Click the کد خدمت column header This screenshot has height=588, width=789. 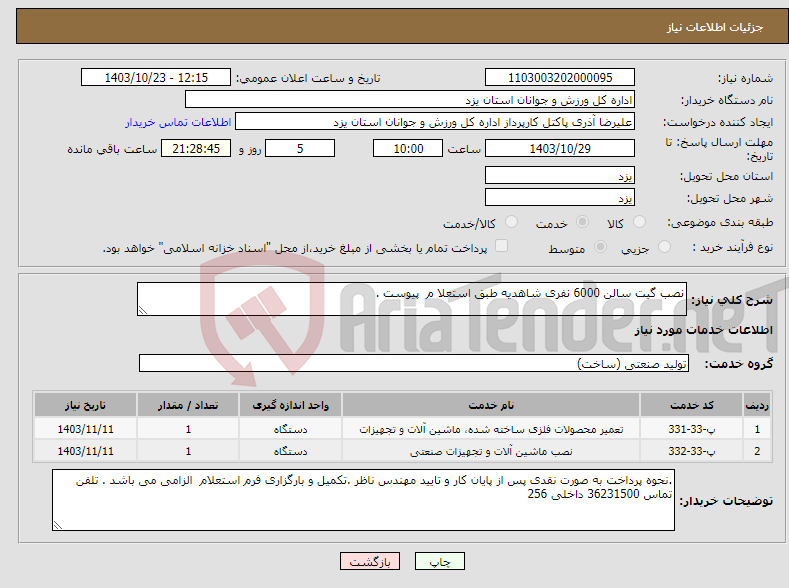691,405
